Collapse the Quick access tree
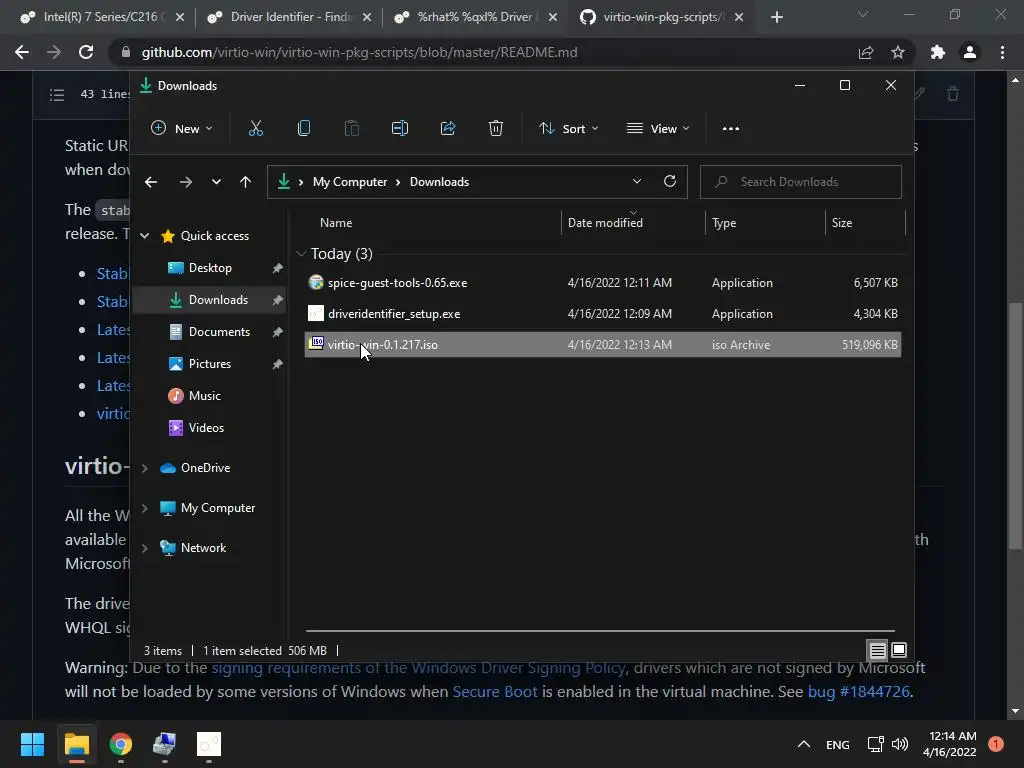 [144, 236]
